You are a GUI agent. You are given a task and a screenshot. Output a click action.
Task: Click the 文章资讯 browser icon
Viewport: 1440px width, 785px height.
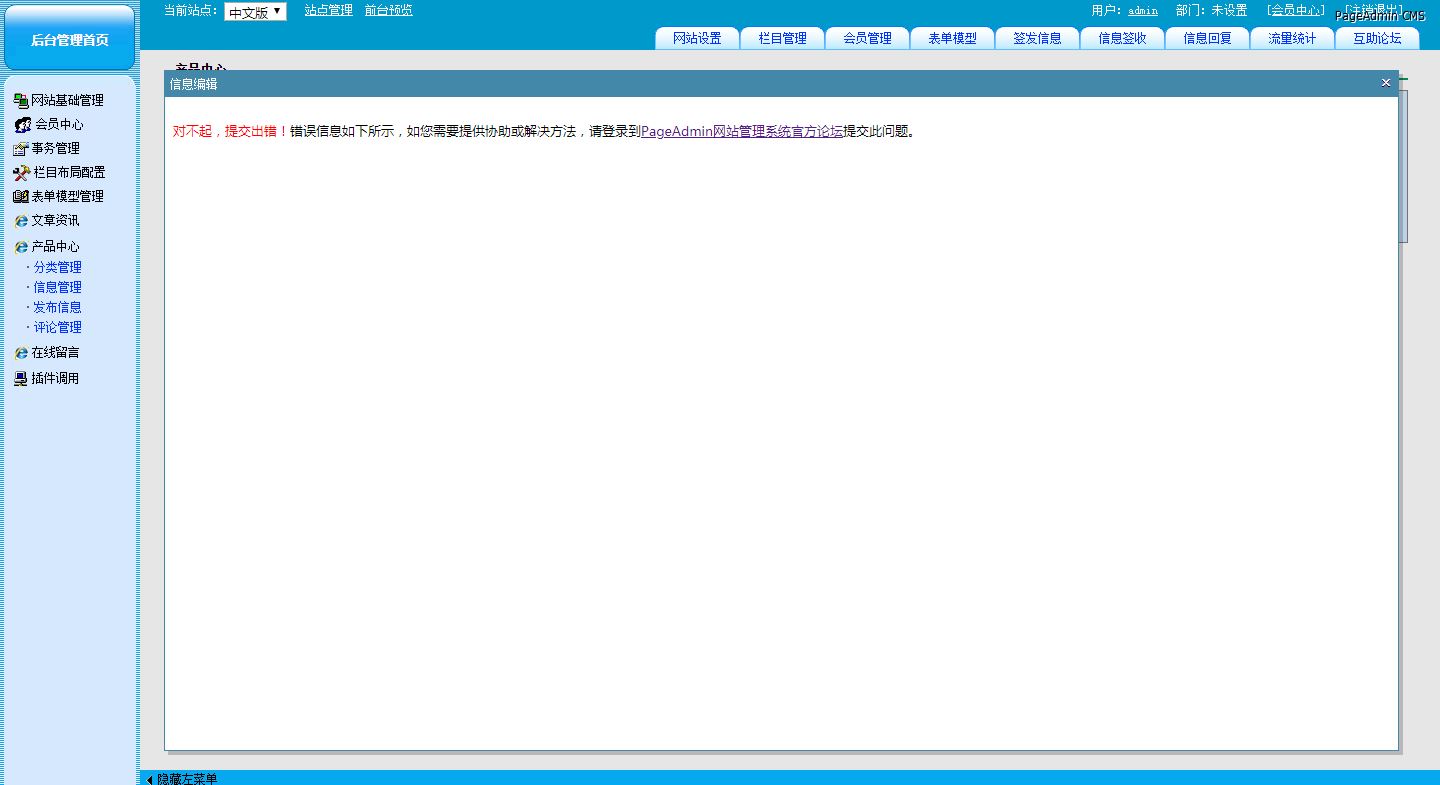tap(21, 221)
